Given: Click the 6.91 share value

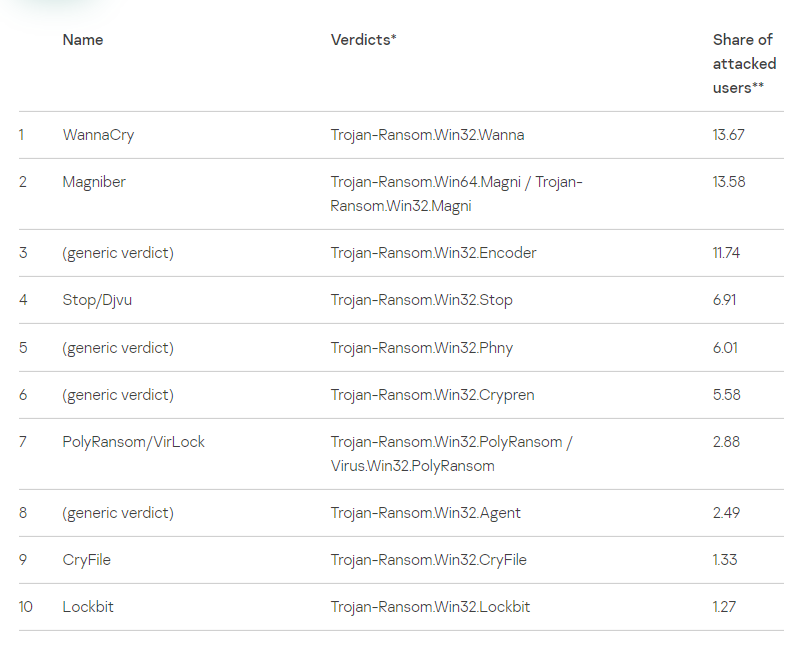Looking at the screenshot, I should (725, 300).
